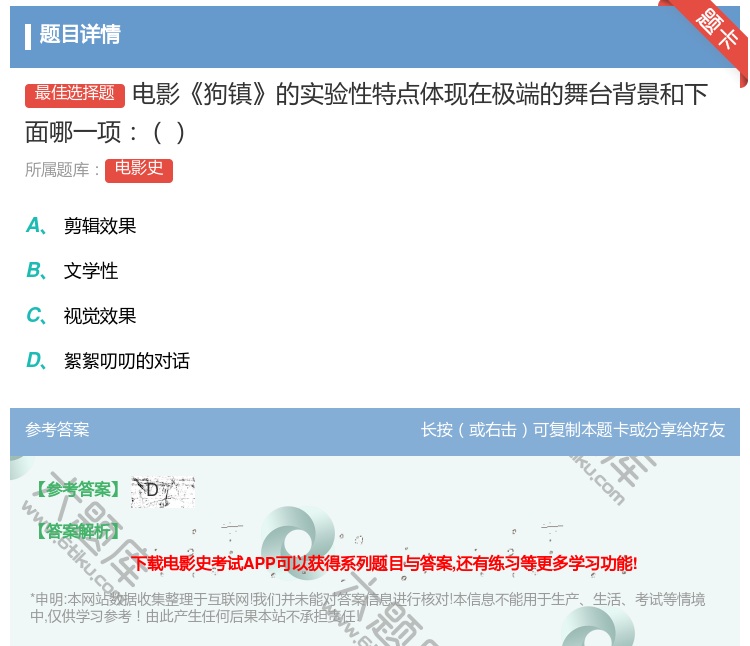Image resolution: width=750 pixels, height=646 pixels.
Task: Click the question text about 《狗镇》
Action: pyautogui.click(x=366, y=113)
